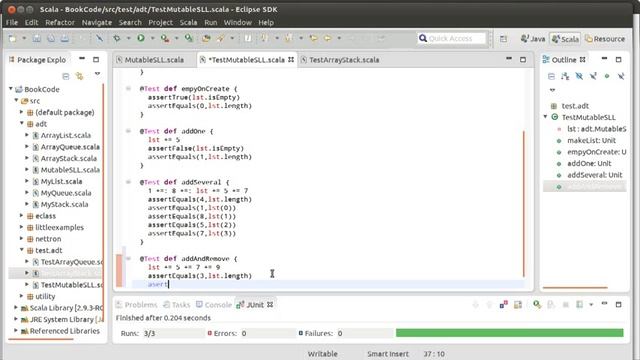Switch to Resource perspective
This screenshot has width=640, height=360.
tap(605, 39)
